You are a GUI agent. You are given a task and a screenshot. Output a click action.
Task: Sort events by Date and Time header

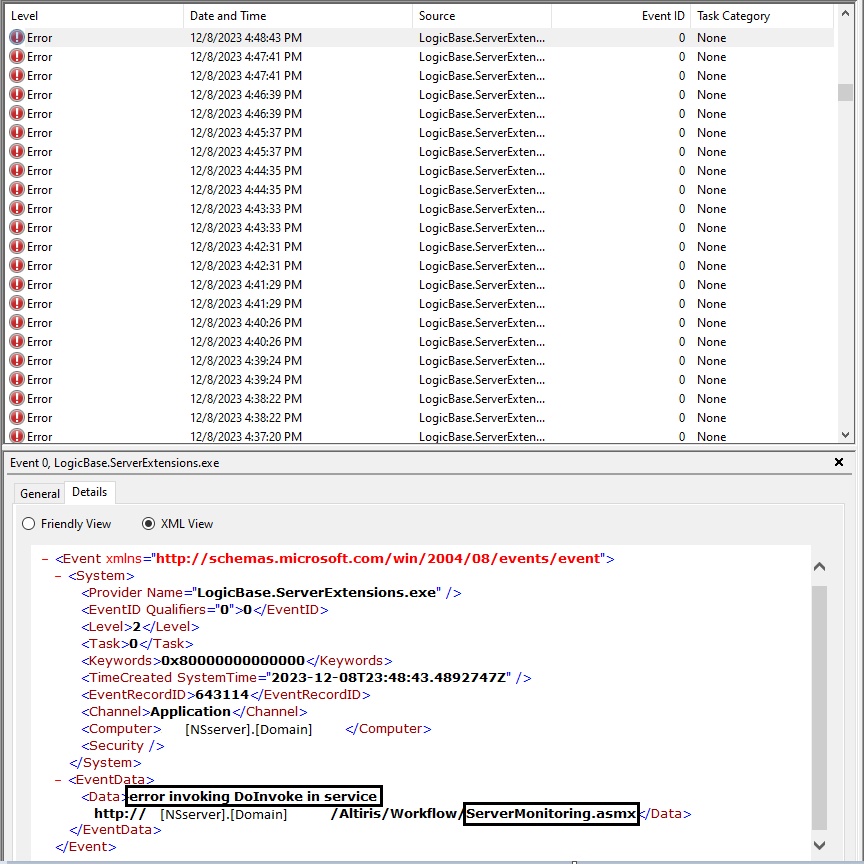click(x=296, y=16)
